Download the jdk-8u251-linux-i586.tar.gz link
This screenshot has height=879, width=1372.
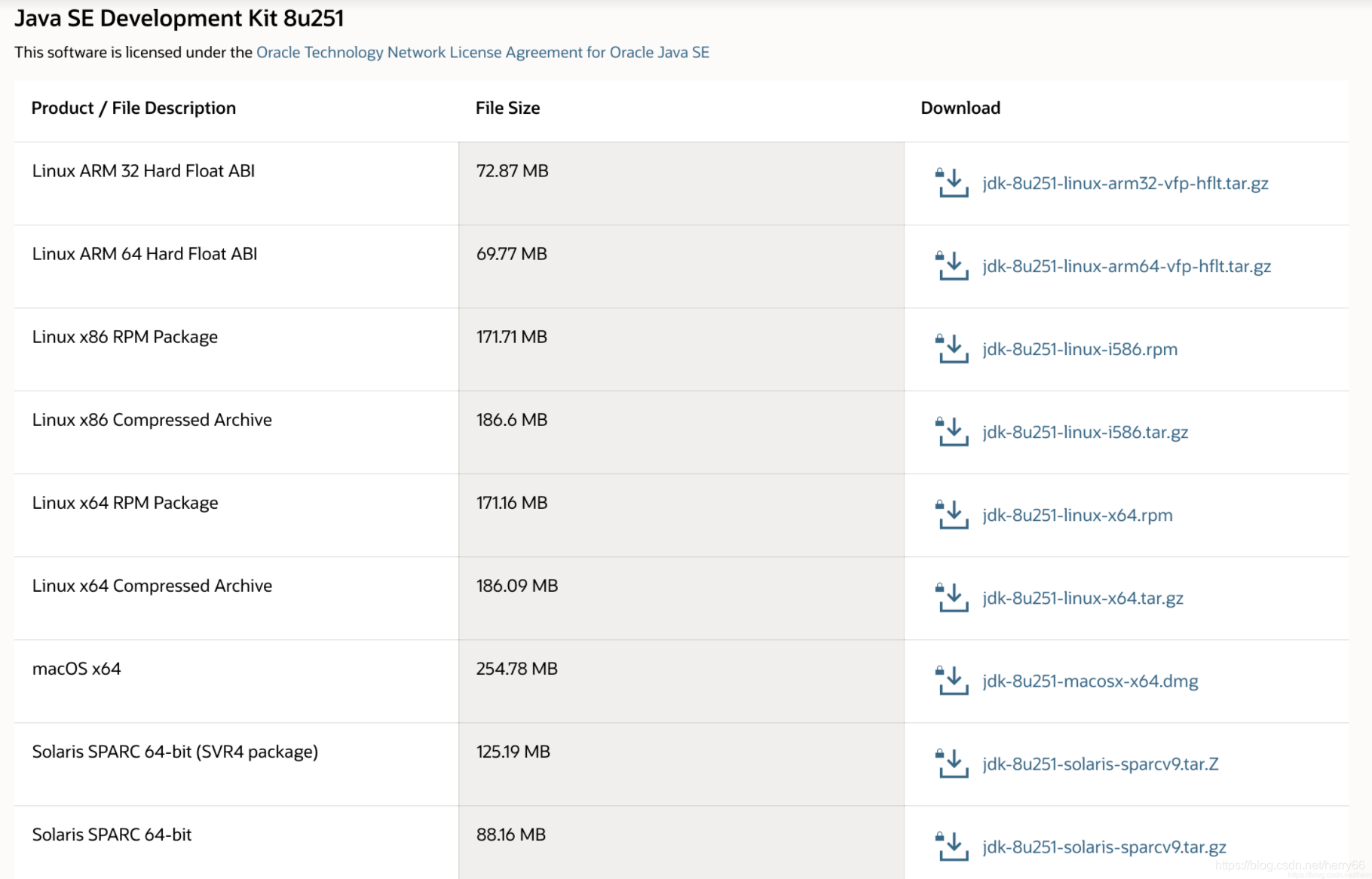(x=1085, y=432)
